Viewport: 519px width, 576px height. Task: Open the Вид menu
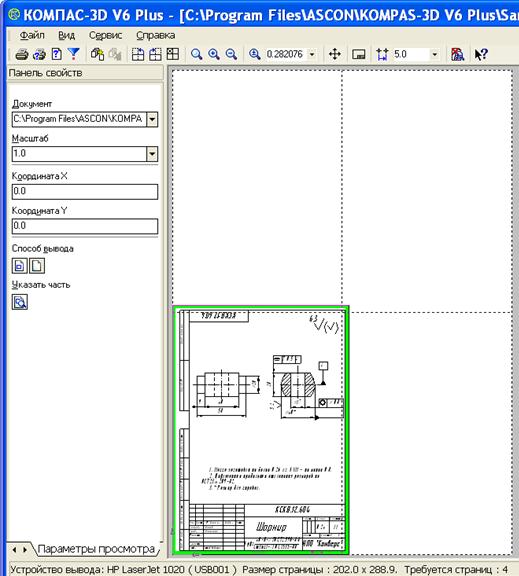click(x=66, y=35)
